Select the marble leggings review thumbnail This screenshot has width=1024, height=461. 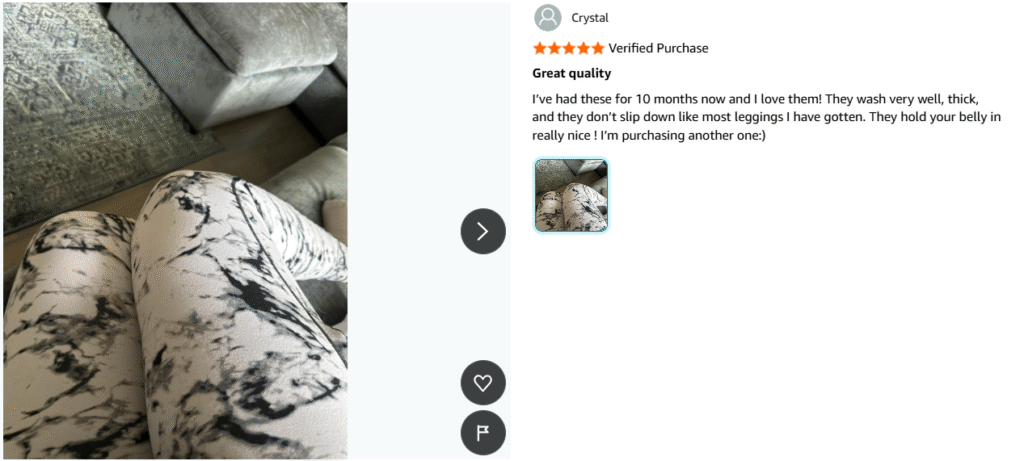(571, 196)
